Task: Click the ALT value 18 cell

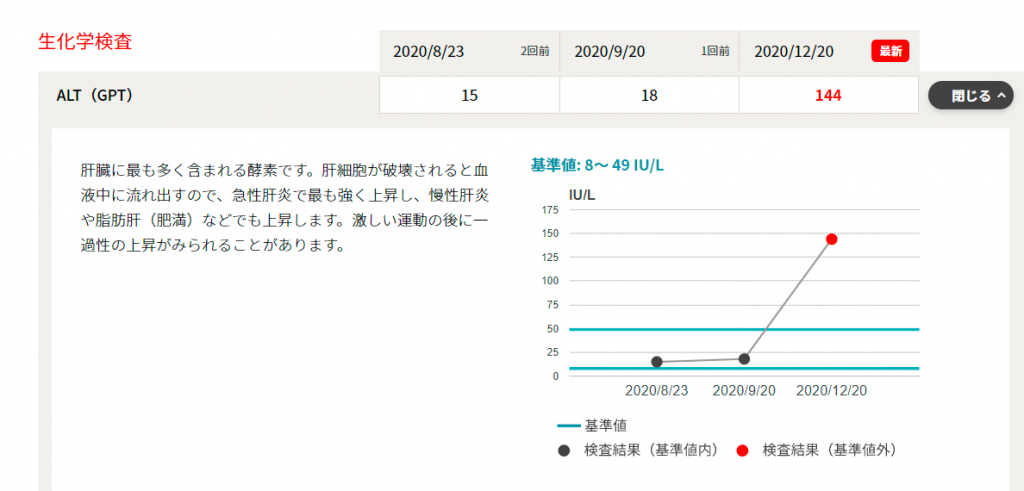Action: [649, 96]
